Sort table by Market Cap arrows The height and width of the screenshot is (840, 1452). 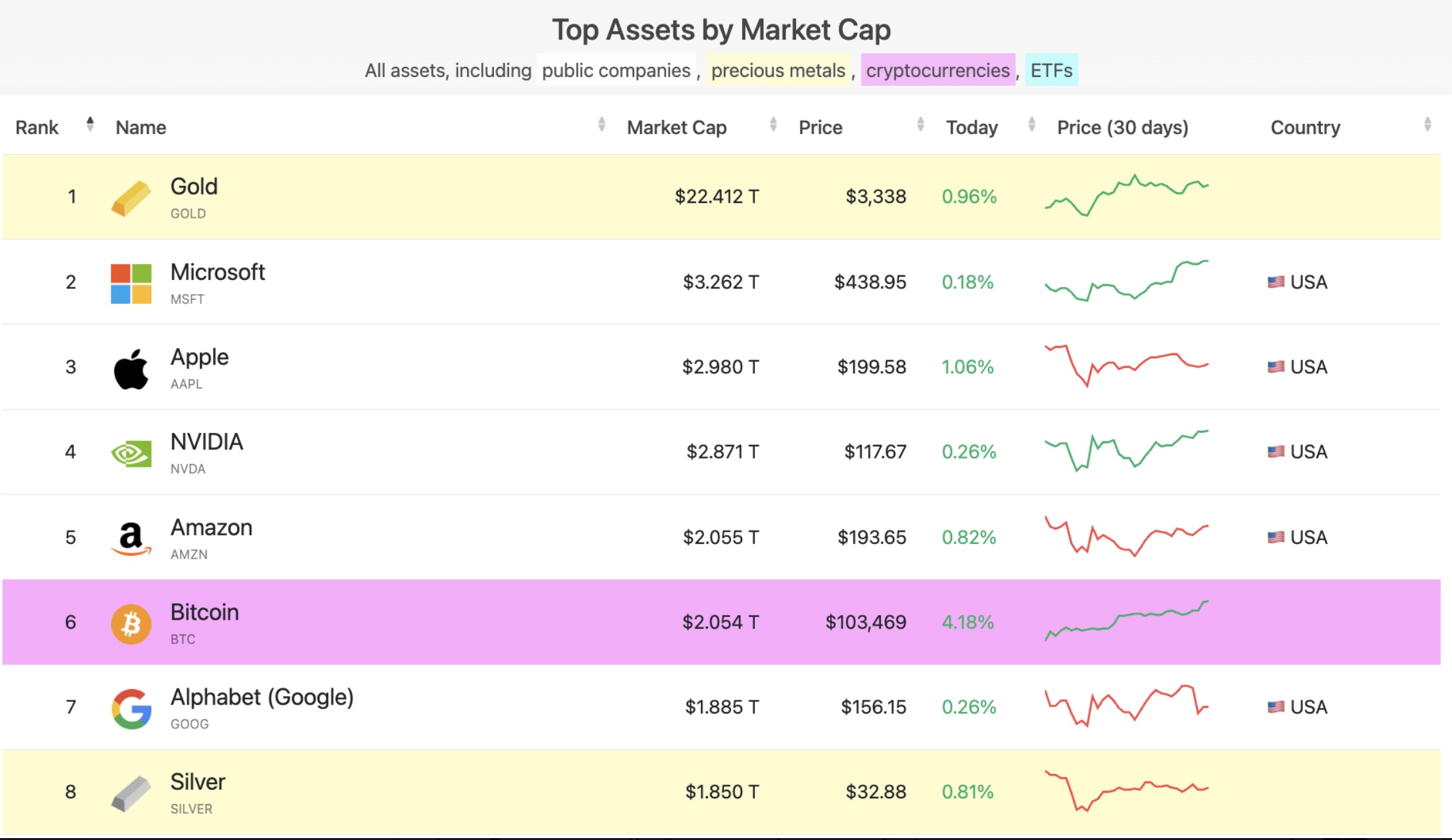(774, 124)
